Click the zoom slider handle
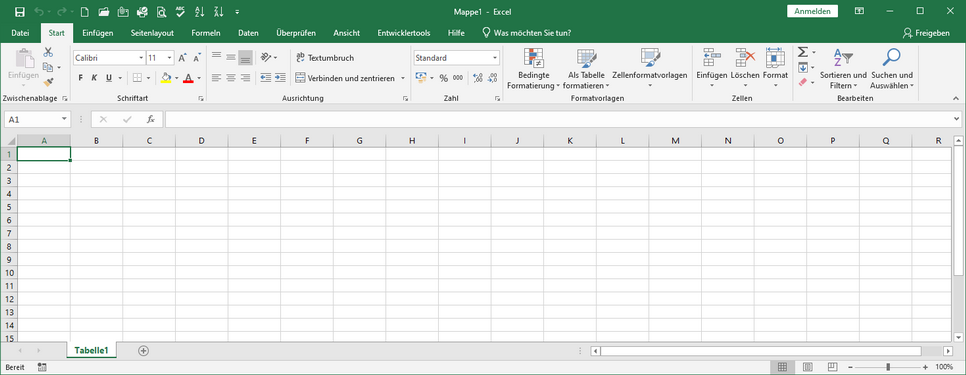The width and height of the screenshot is (966, 375). [888, 367]
